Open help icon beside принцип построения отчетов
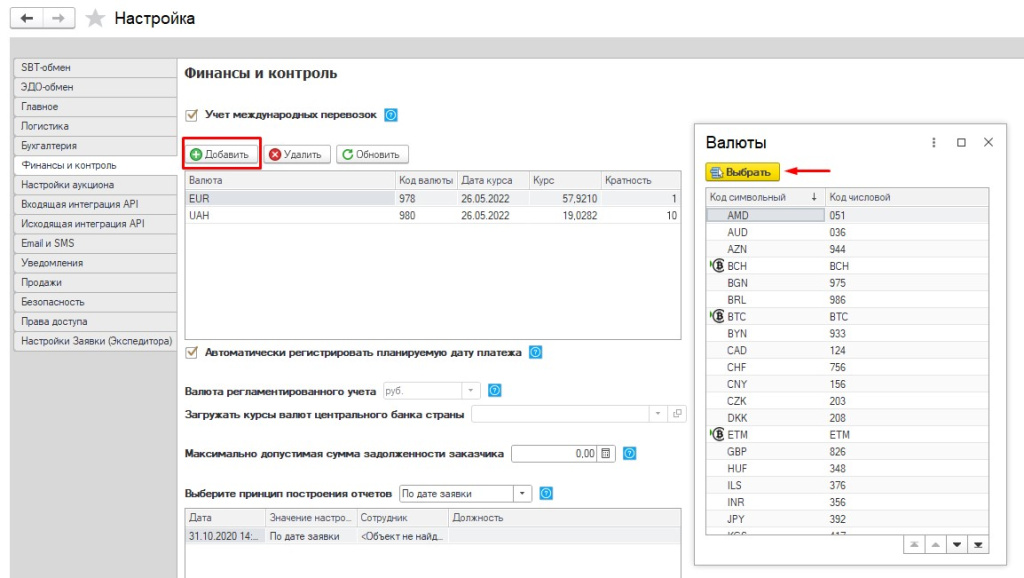This screenshot has width=1024, height=578. [x=547, y=493]
